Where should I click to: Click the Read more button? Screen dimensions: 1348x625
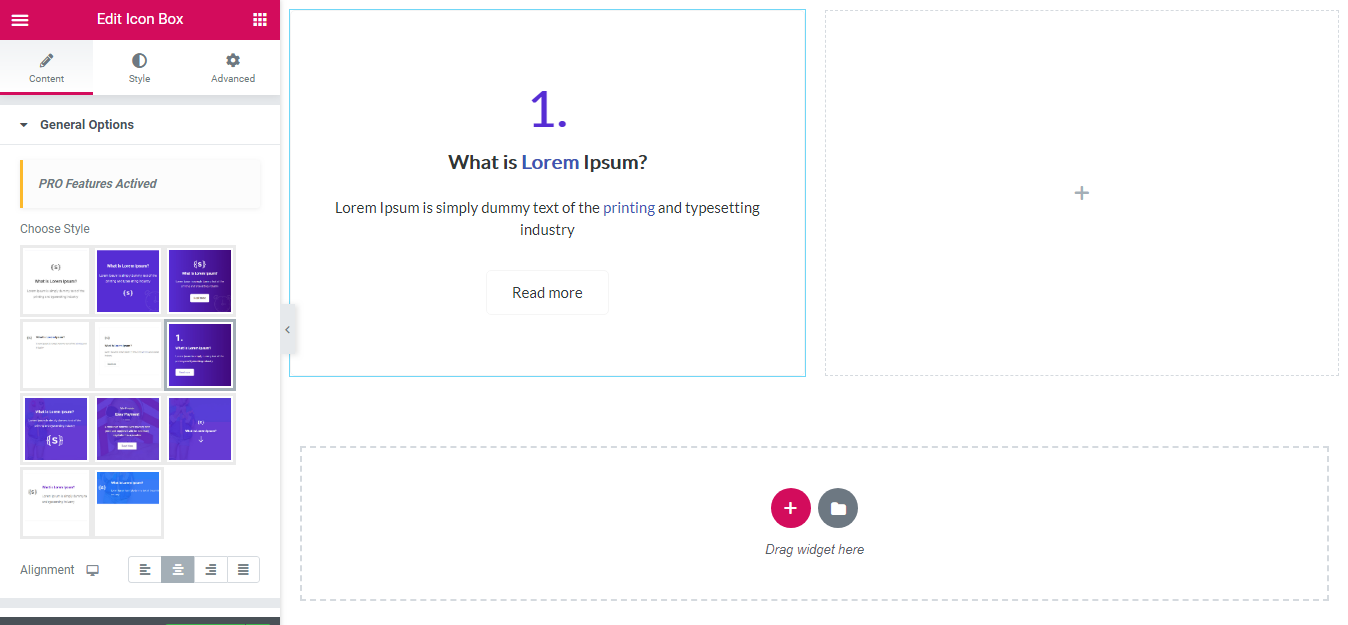tap(547, 293)
